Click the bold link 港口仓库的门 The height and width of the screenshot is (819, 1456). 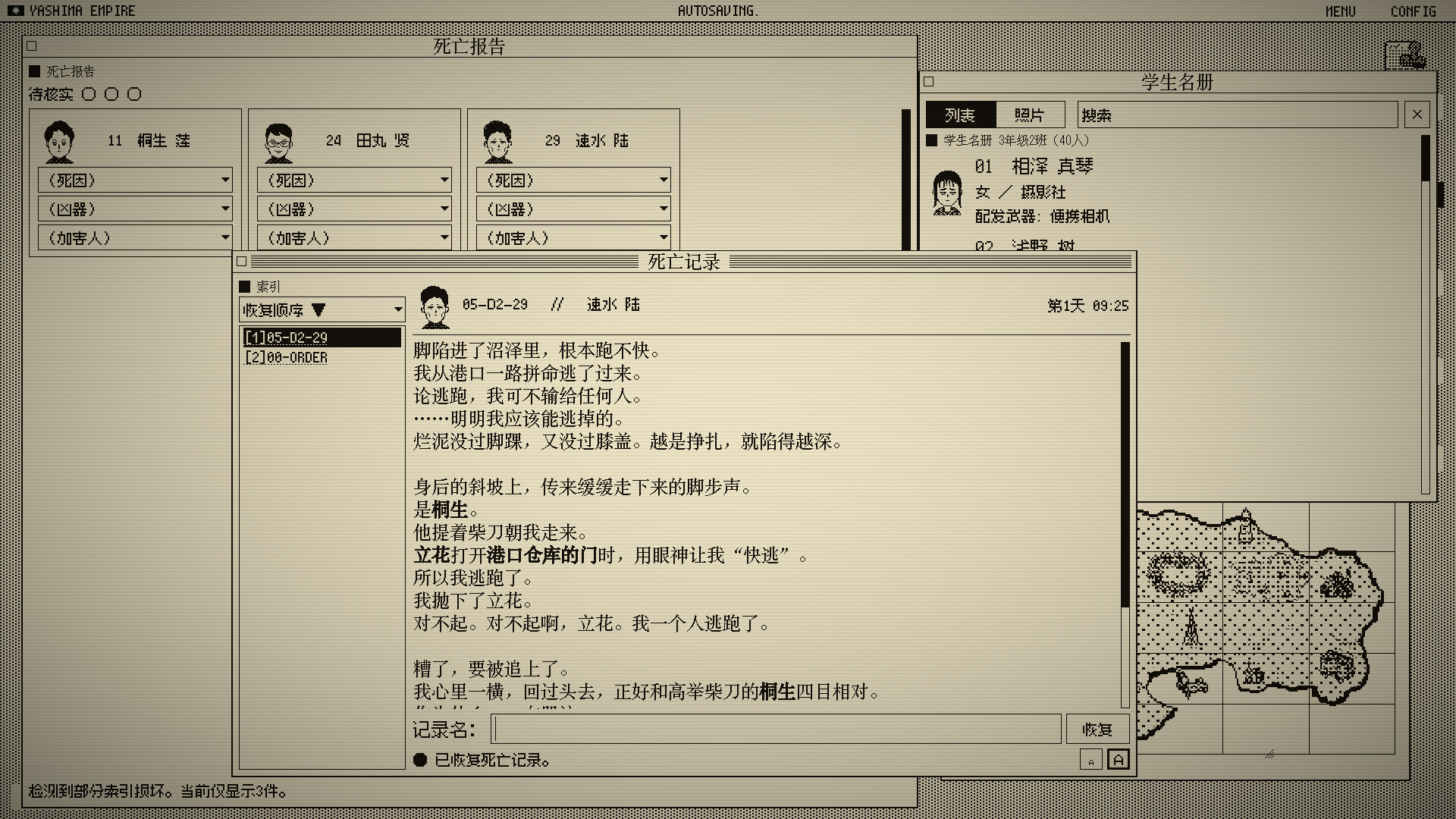coord(541,555)
